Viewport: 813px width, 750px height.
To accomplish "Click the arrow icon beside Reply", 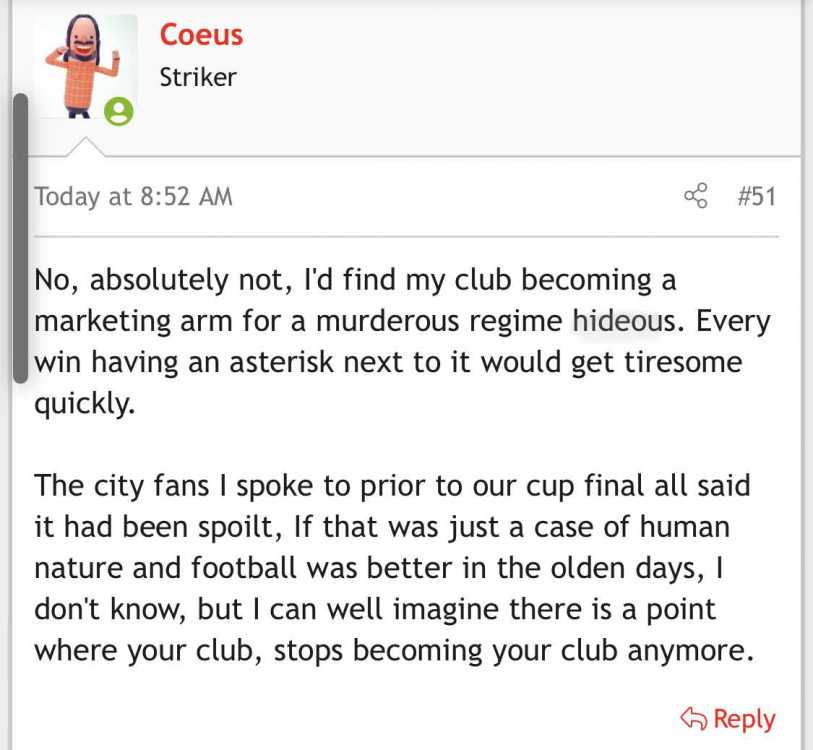I will coord(694,718).
